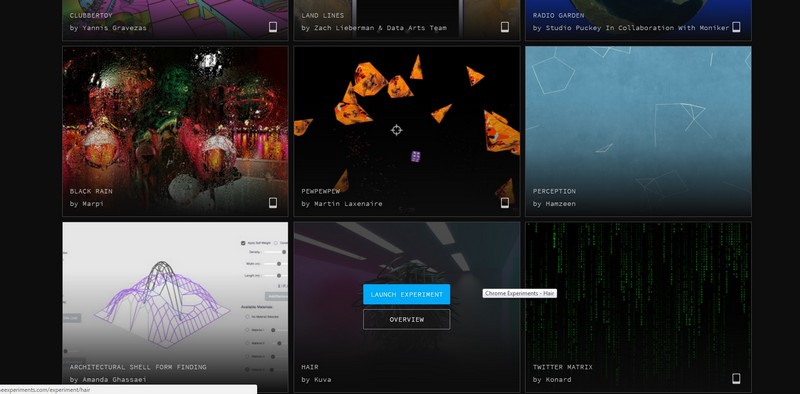Open Architectural Shell Form Finding card

[x=175, y=307]
